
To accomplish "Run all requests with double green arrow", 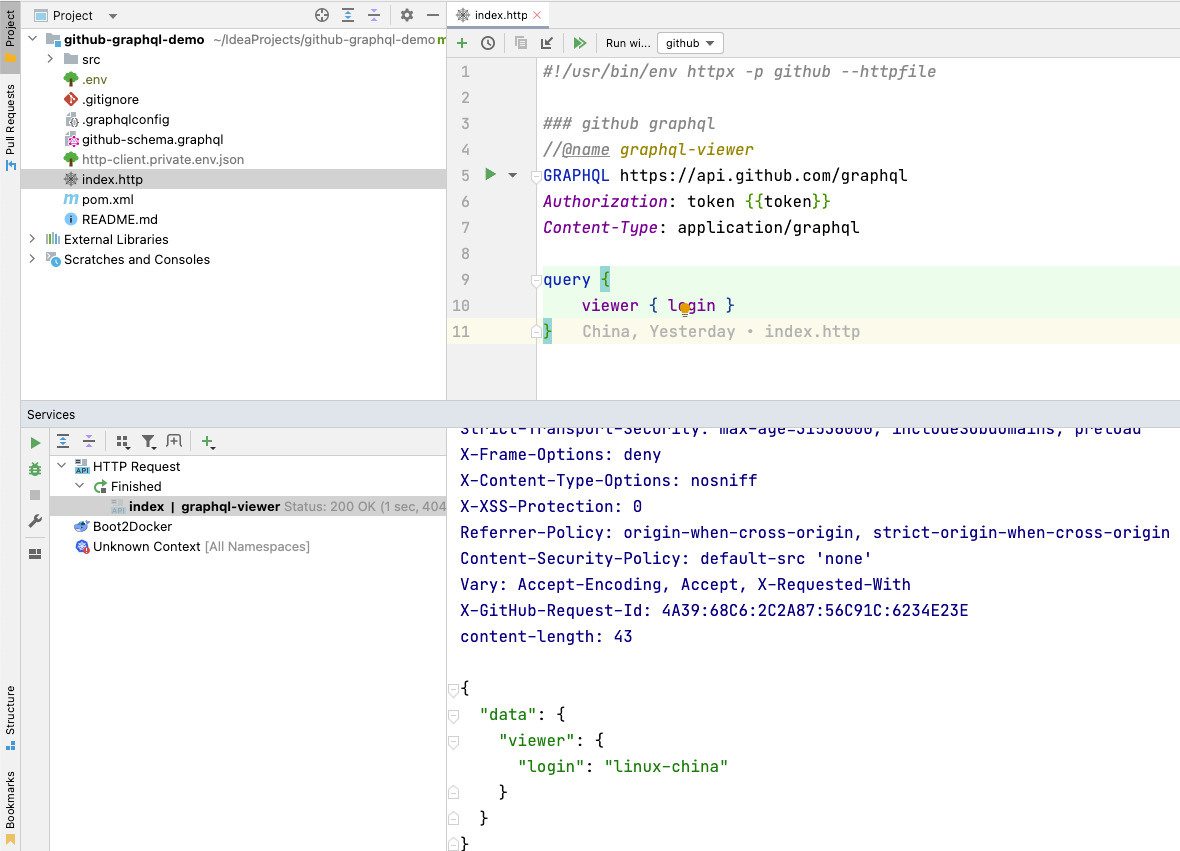I will (580, 43).
